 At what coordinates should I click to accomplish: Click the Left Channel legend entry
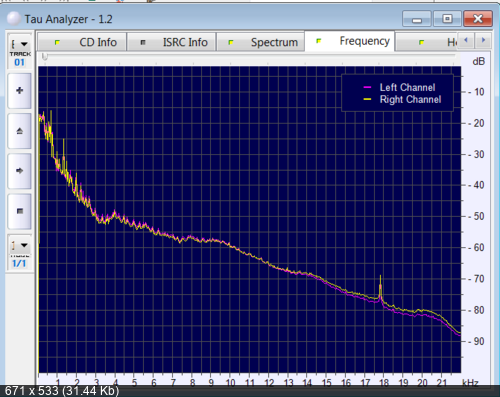tap(399, 87)
